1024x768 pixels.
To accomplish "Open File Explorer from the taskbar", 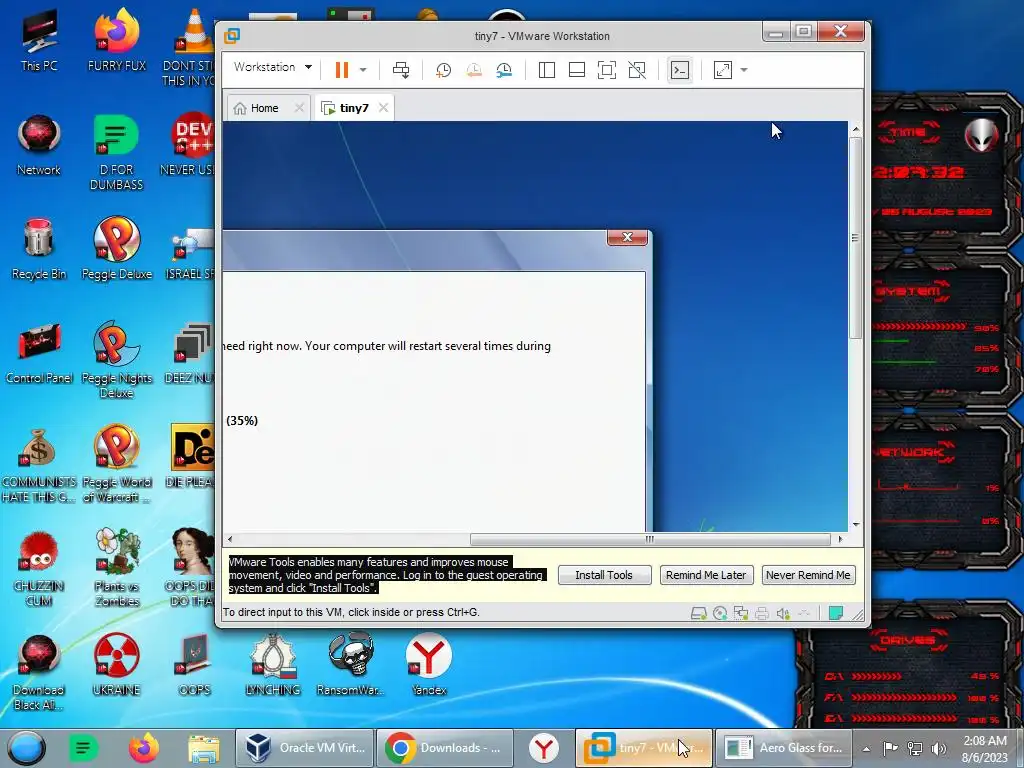I will click(203, 748).
